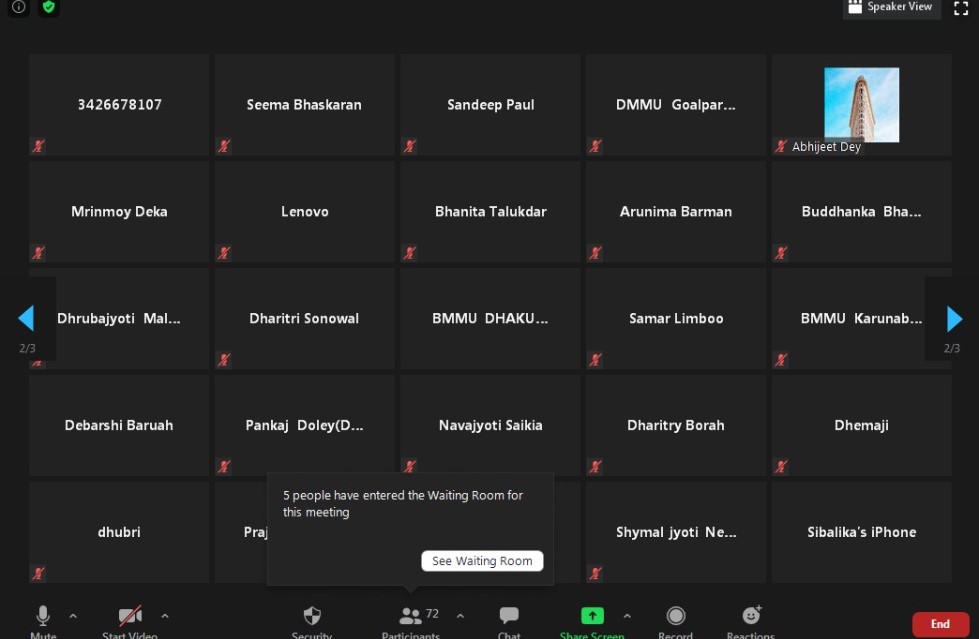Click the Abhijeet Dey name label
979x639 pixels.
coord(826,147)
